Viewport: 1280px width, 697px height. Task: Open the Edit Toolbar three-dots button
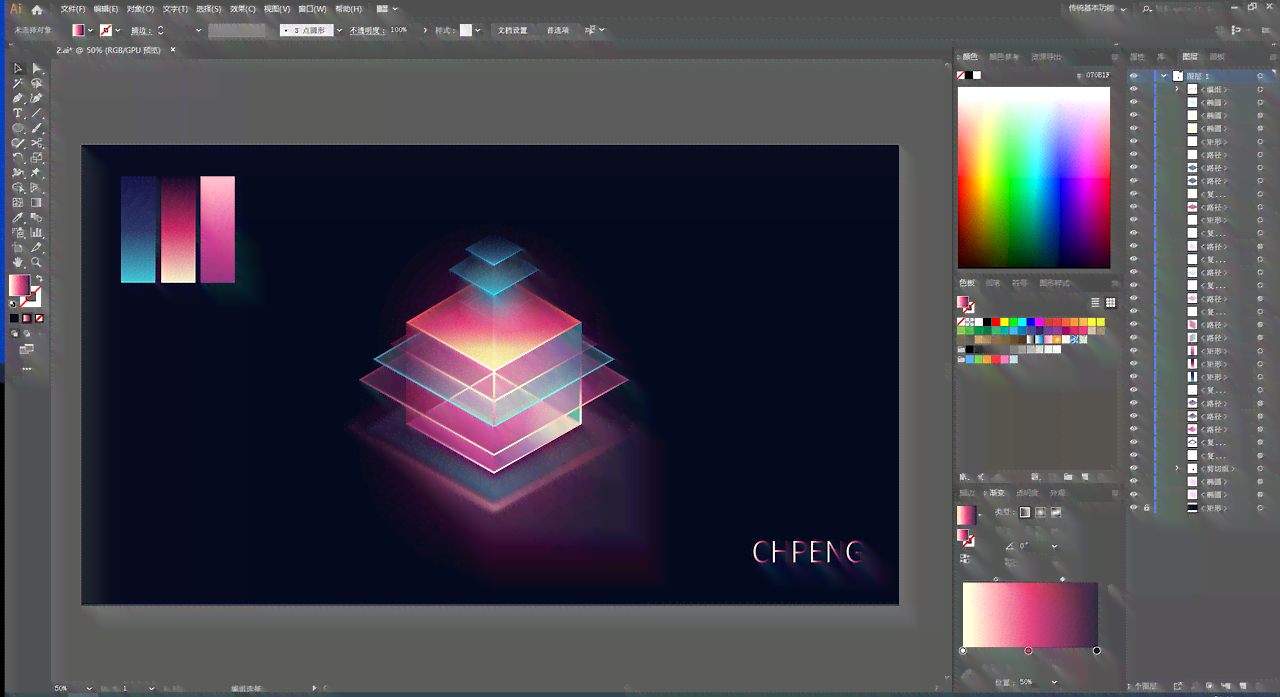pos(27,369)
